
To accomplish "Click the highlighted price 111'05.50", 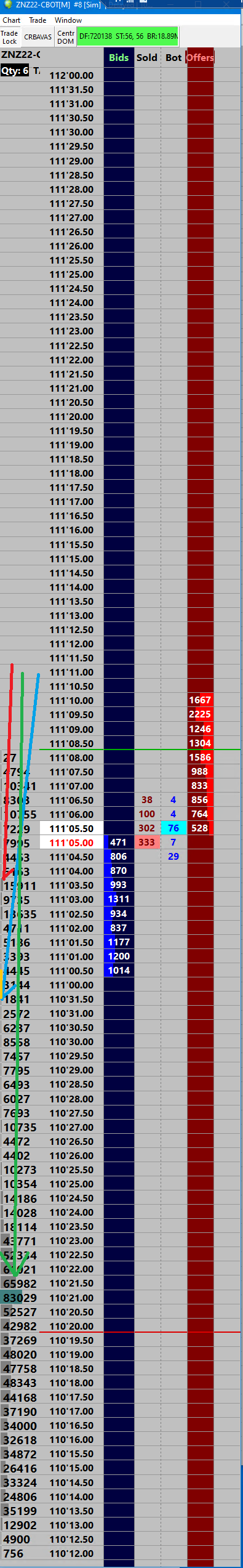I will click(x=71, y=828).
